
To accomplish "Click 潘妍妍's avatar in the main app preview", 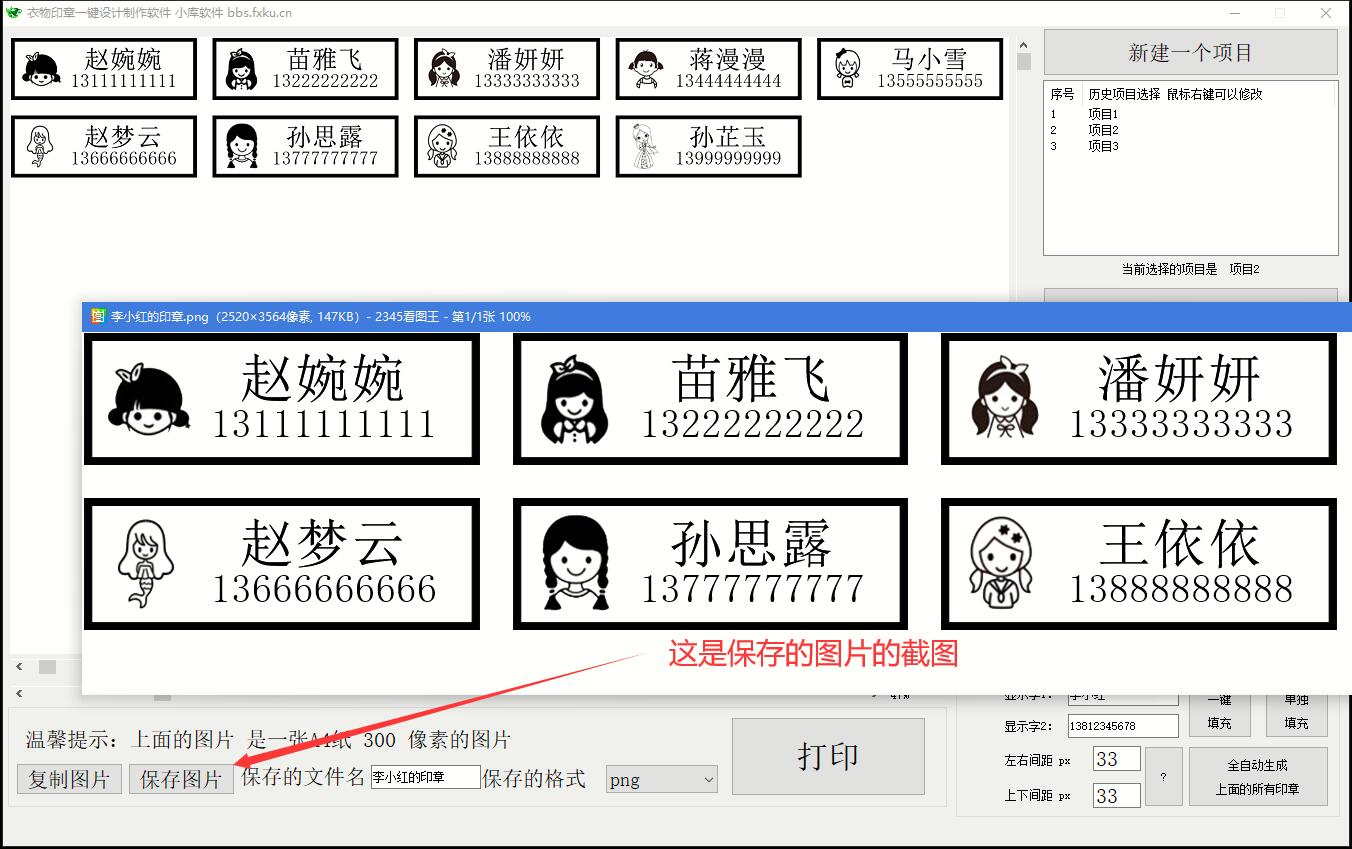I will tap(444, 69).
